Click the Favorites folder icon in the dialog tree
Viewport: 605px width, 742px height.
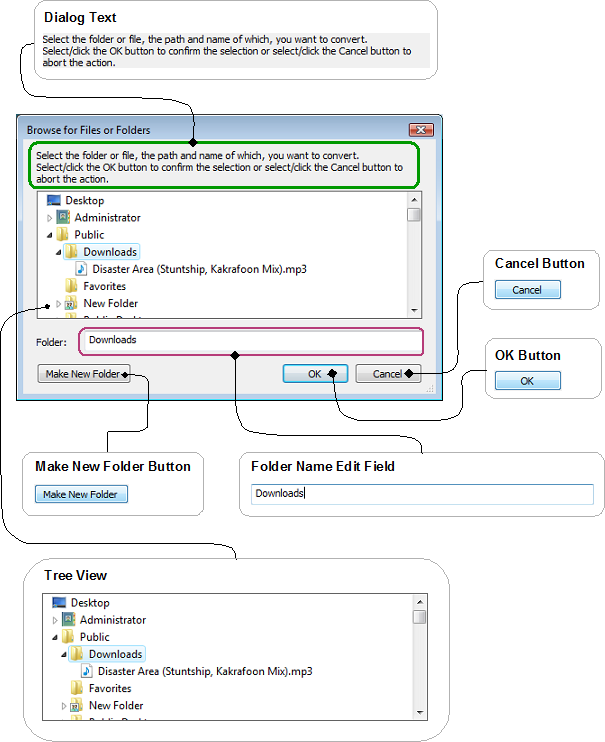(71, 286)
